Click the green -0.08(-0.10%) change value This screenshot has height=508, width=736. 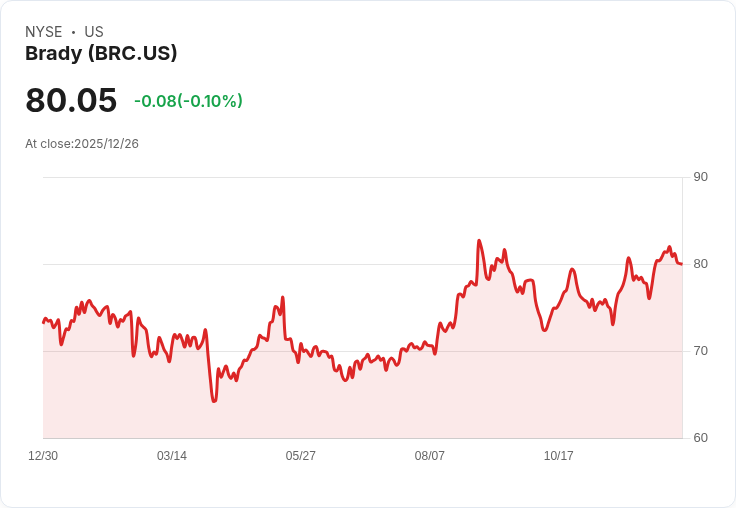point(188,101)
